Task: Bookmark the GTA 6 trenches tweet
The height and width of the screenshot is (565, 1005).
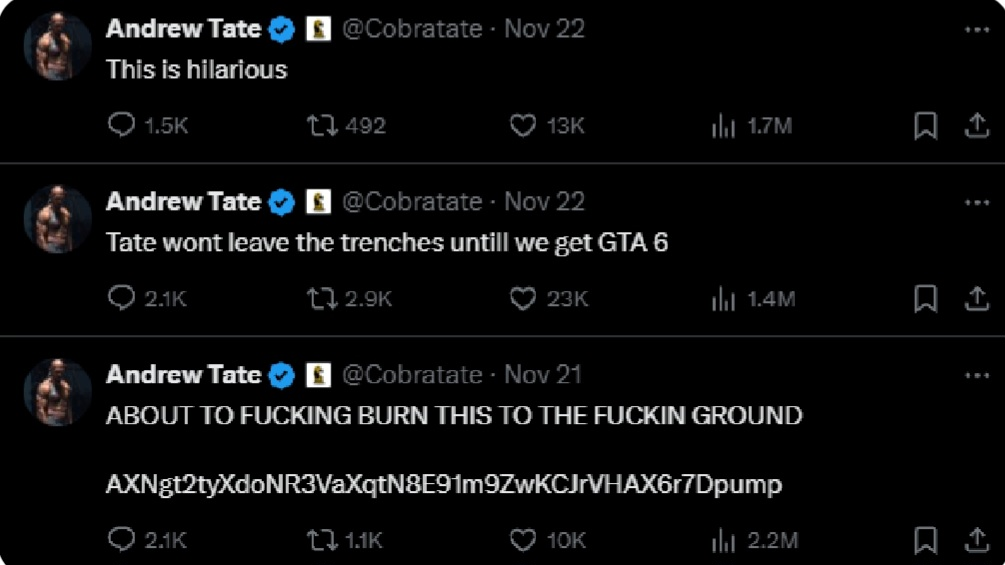Action: click(x=926, y=298)
